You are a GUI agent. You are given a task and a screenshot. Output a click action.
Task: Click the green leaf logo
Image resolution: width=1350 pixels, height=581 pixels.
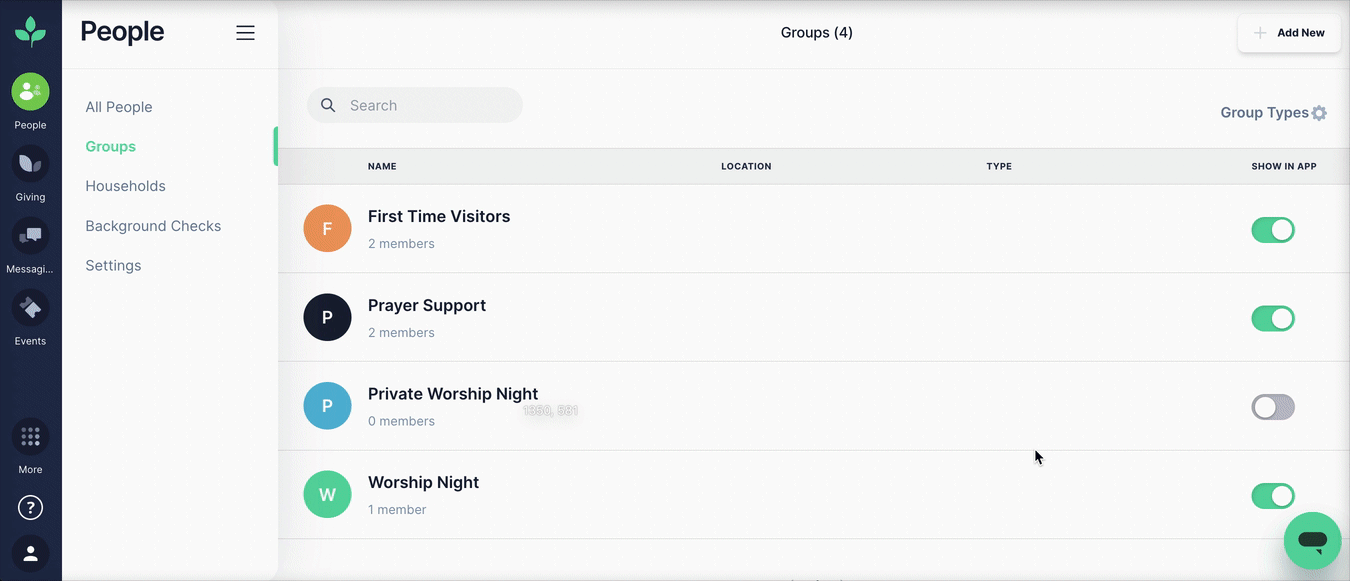(x=30, y=32)
